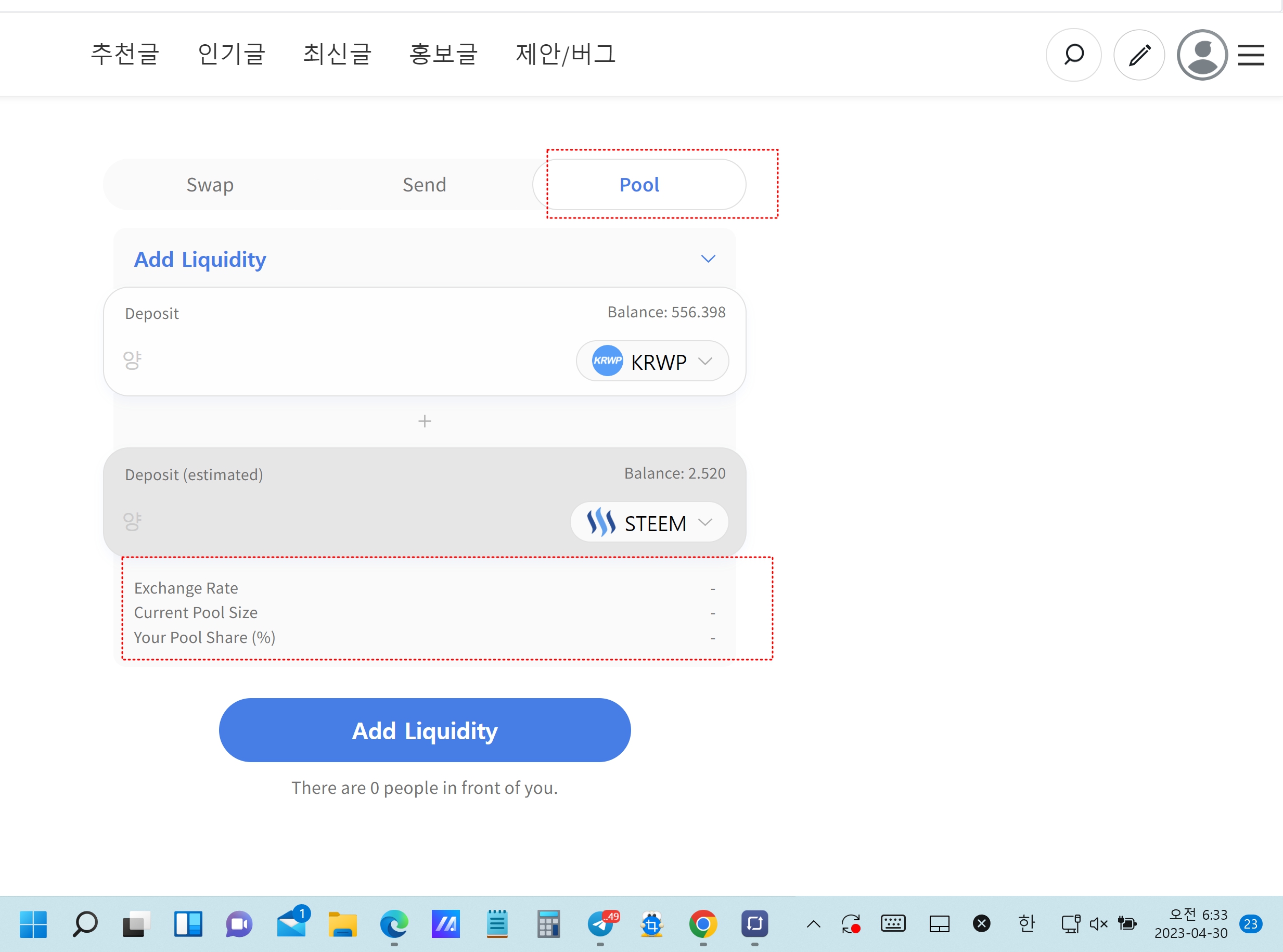Click the KRWP token logo
Viewport: 1283px width, 952px height.
[607, 361]
